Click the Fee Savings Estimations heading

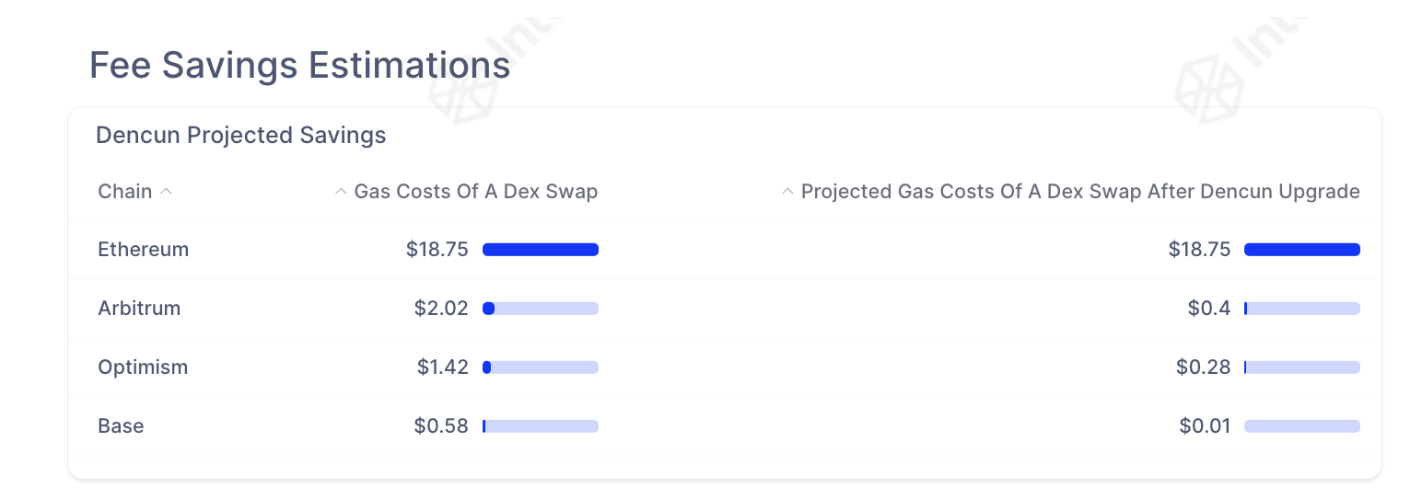point(300,66)
